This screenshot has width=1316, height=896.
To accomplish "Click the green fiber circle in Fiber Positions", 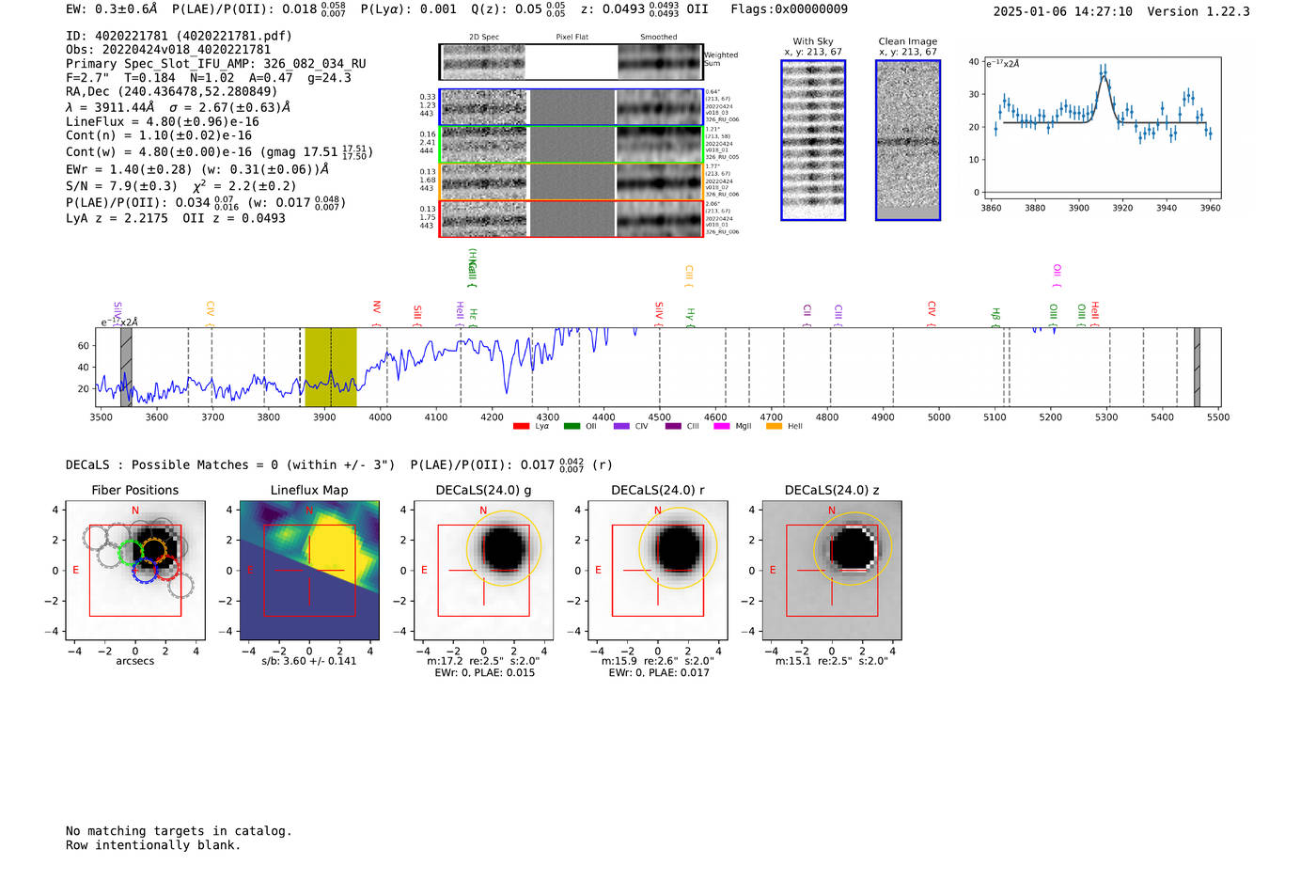I will point(130,554).
